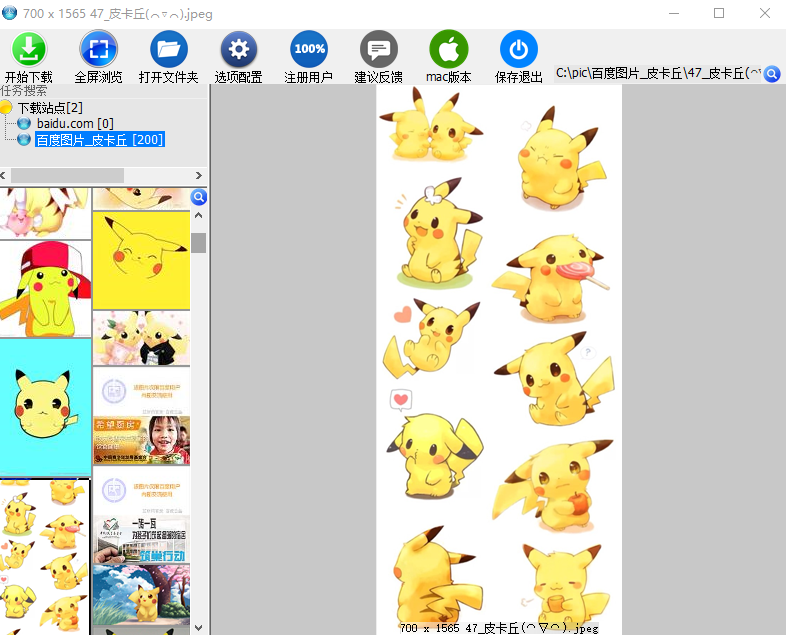Open the feedback (建议反馈) speech bubble icon
This screenshot has width=786, height=635.
378,49
